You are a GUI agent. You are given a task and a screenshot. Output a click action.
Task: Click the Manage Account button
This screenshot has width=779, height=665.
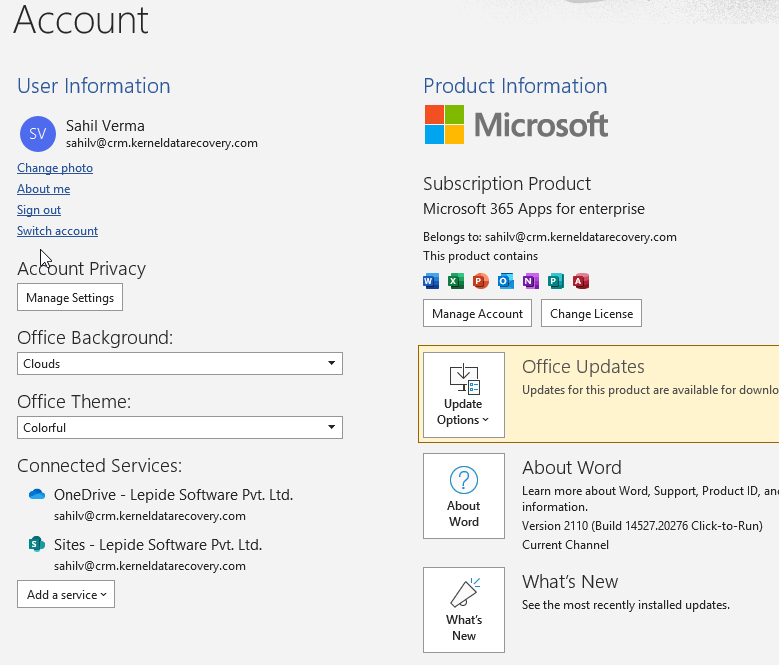pyautogui.click(x=477, y=313)
